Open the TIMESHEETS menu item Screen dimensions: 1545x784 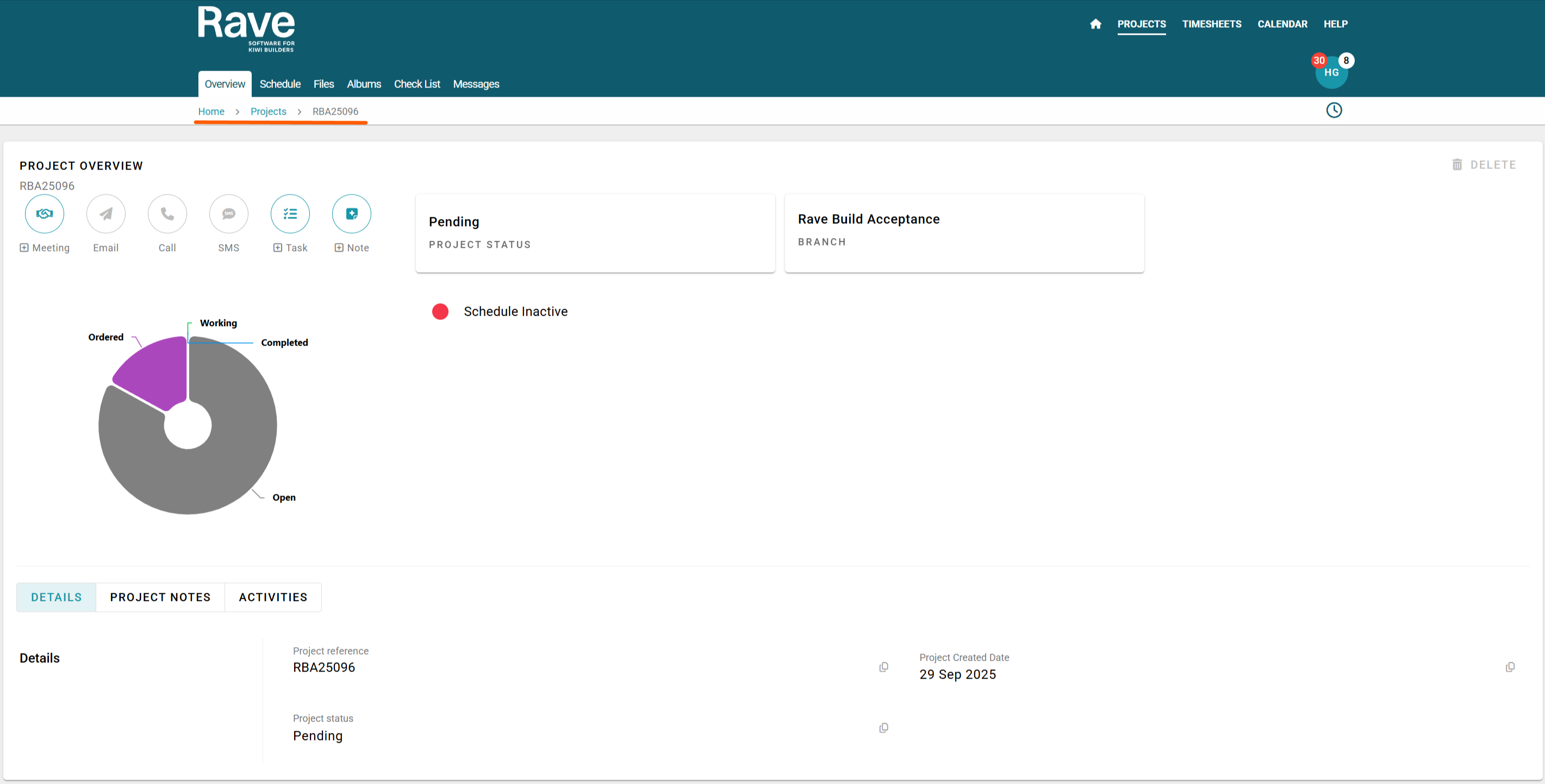[x=1211, y=24]
